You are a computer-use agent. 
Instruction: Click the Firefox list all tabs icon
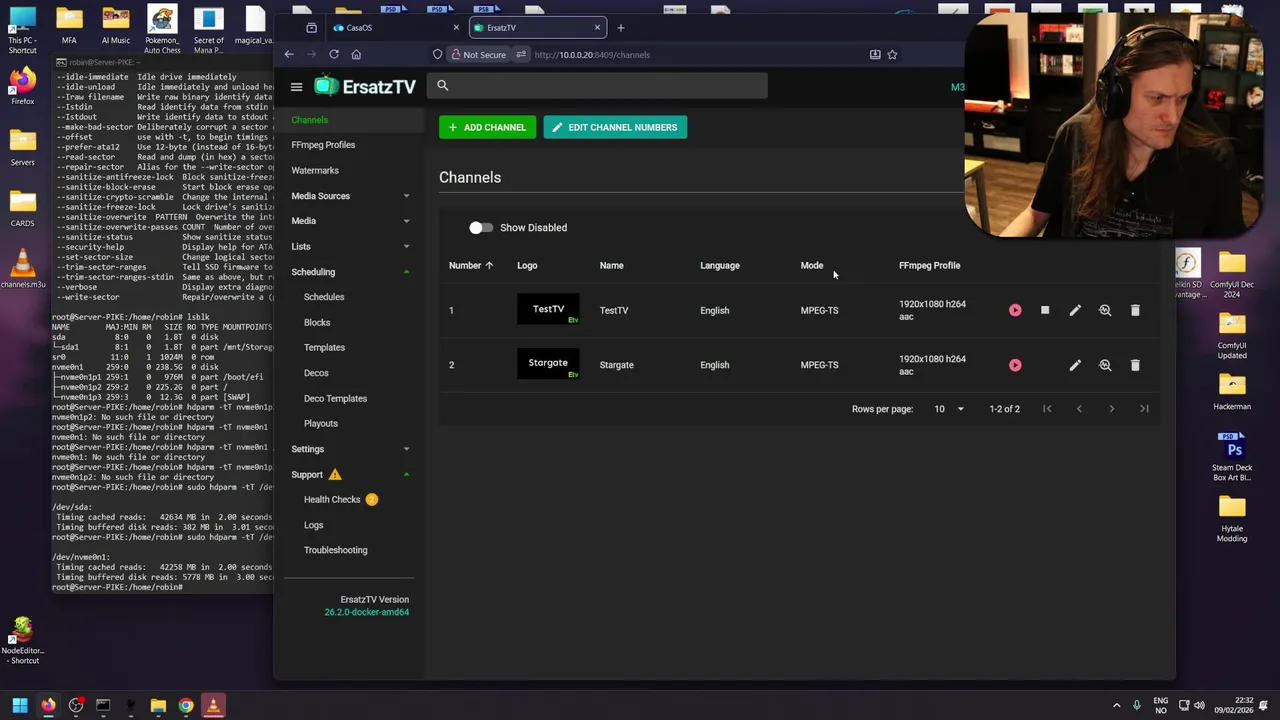311,27
